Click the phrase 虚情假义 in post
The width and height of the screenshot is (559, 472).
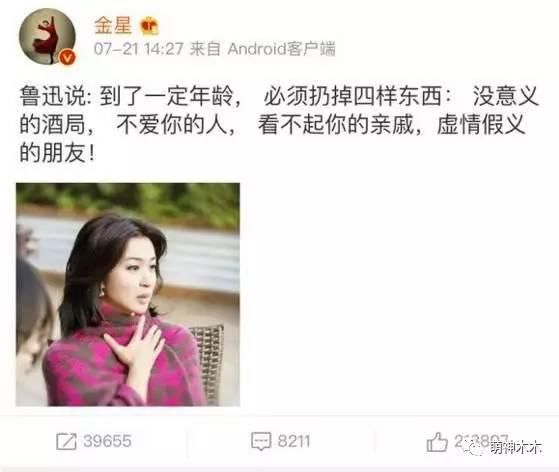click(481, 125)
